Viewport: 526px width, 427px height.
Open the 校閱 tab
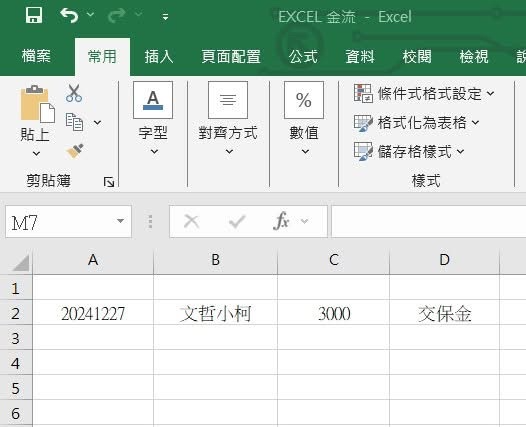[x=417, y=56]
